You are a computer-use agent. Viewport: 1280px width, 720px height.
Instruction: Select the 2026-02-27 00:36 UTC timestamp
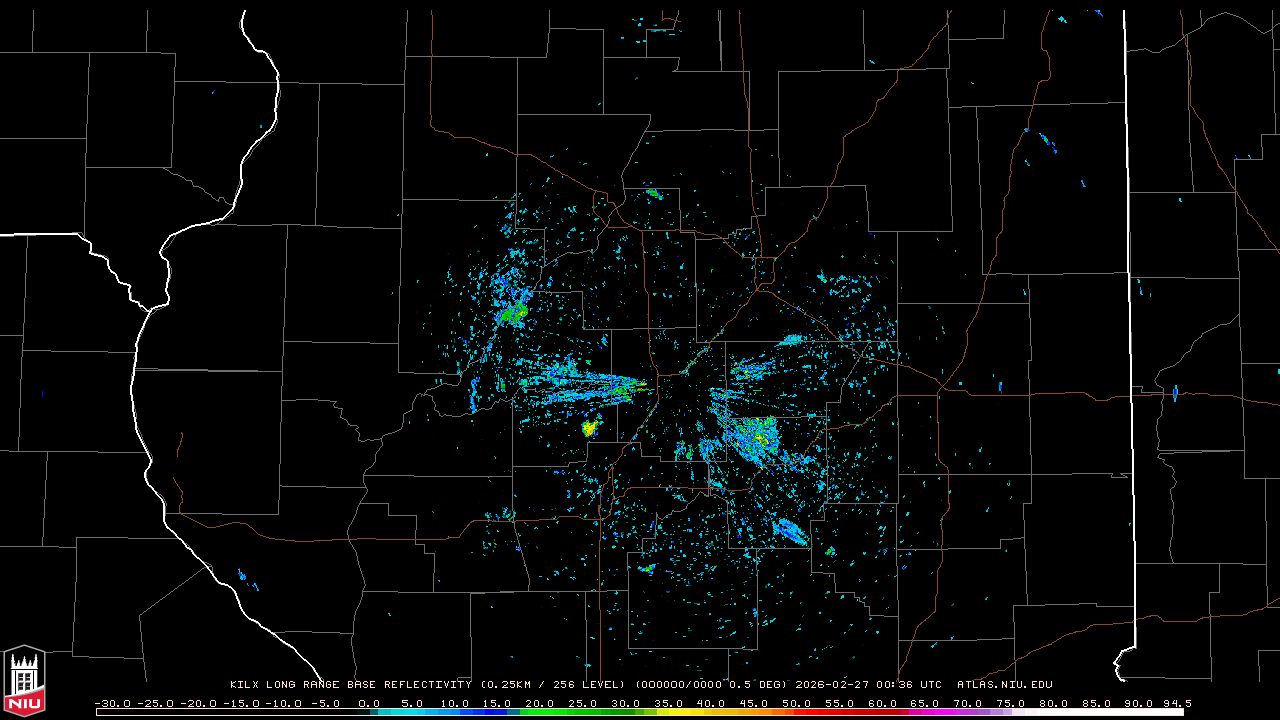point(868,685)
